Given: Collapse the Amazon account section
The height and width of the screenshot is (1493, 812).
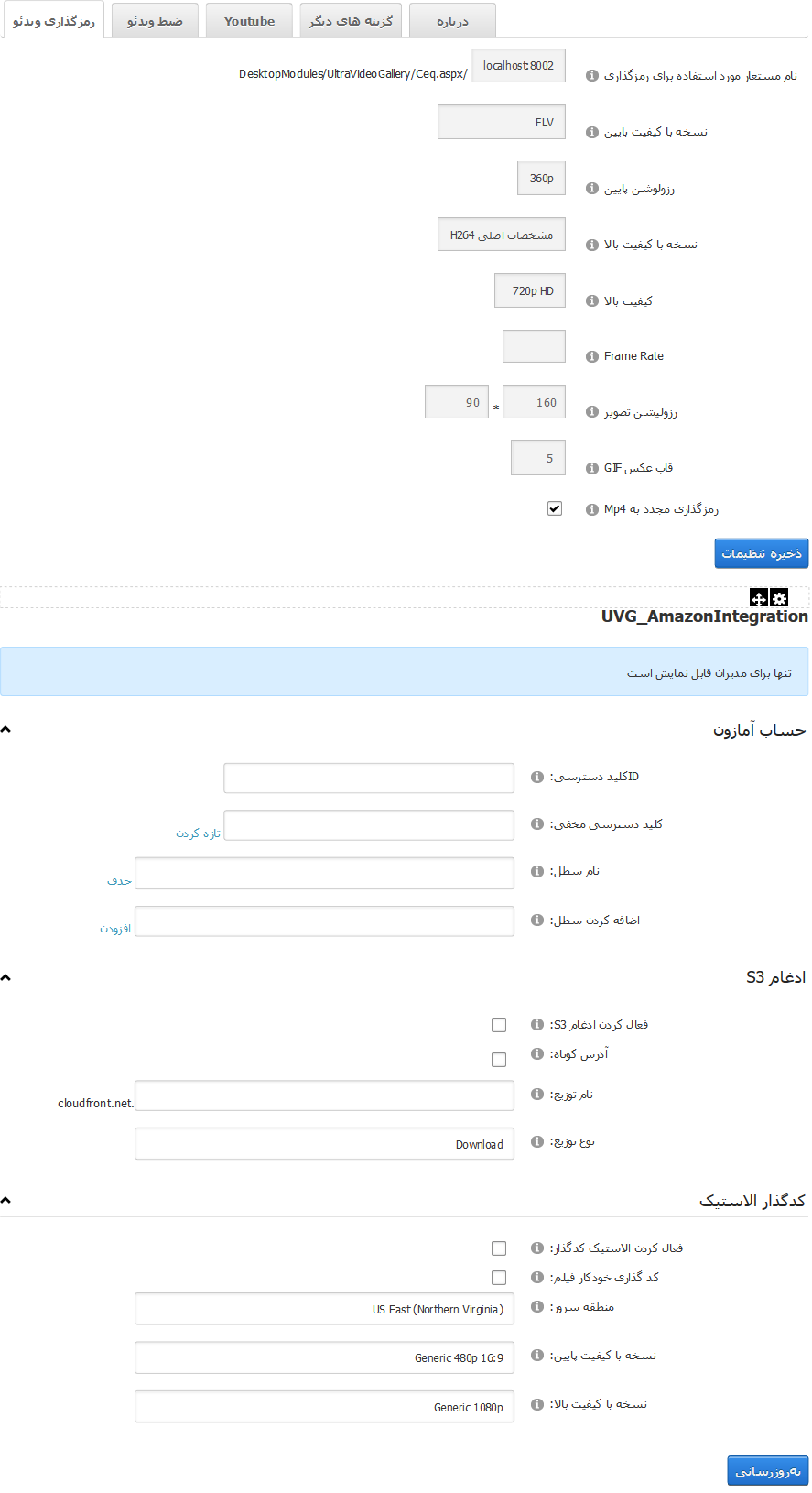Looking at the screenshot, I should click(x=6, y=730).
